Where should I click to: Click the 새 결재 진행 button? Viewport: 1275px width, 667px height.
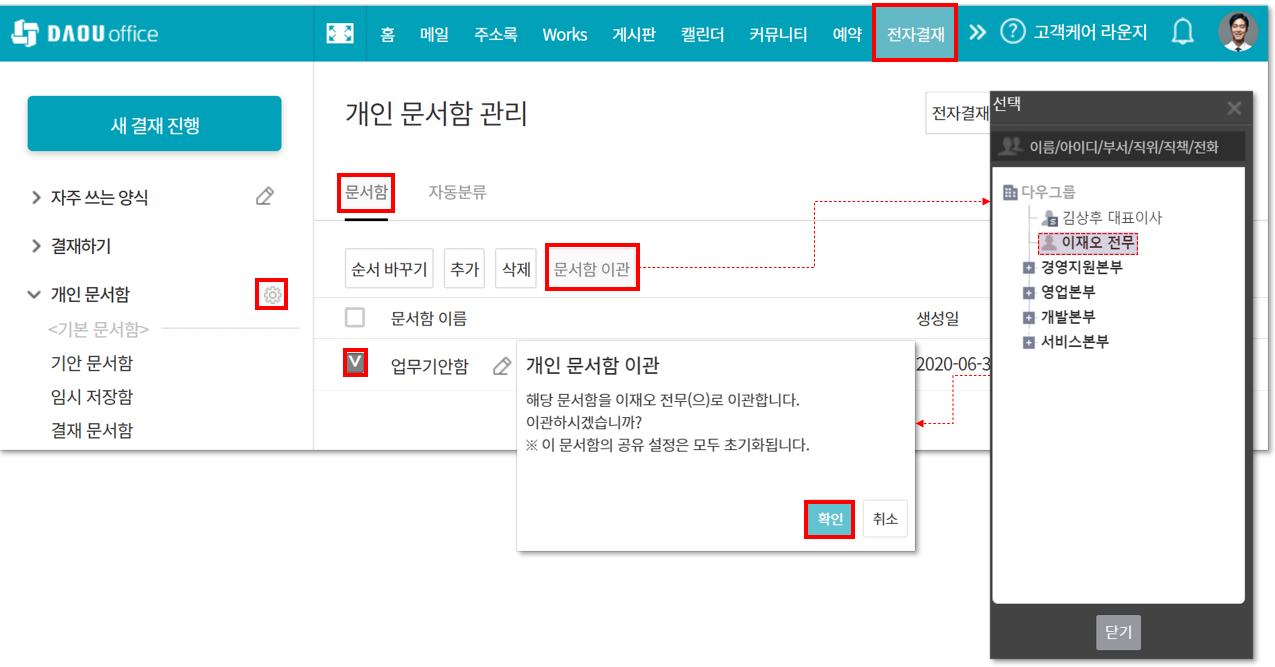(x=154, y=124)
